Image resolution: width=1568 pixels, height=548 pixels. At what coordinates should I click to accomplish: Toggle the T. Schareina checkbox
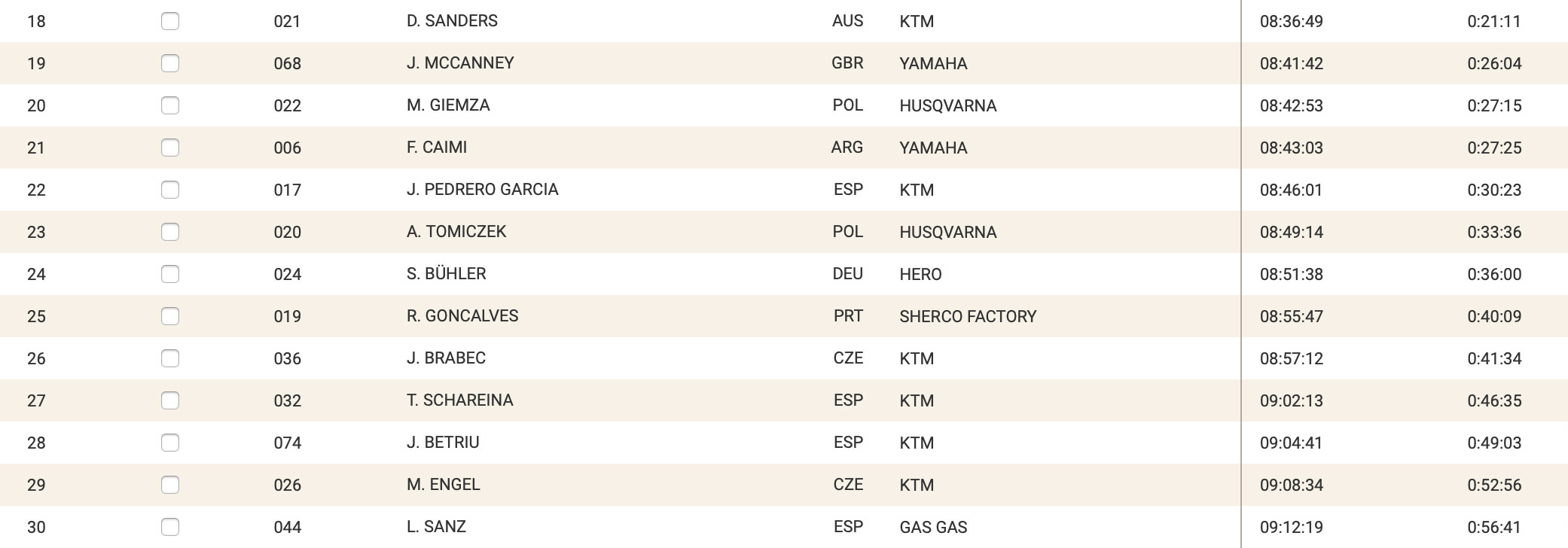[x=170, y=400]
